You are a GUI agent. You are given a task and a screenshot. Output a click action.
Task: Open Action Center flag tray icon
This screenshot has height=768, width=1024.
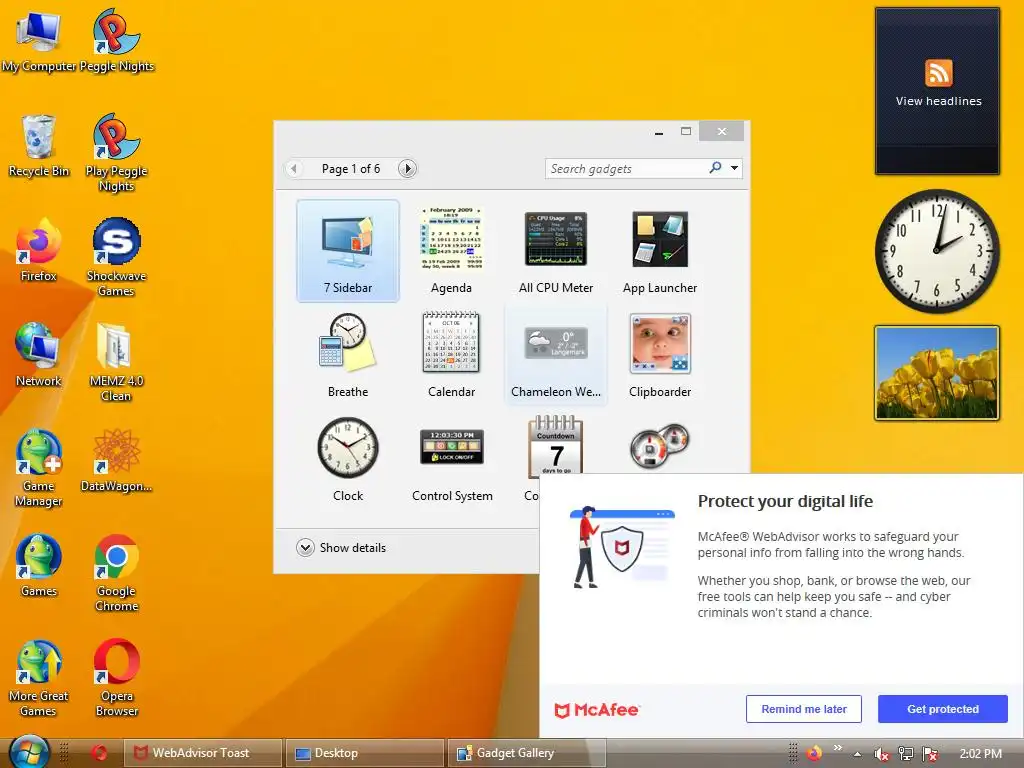(x=930, y=754)
